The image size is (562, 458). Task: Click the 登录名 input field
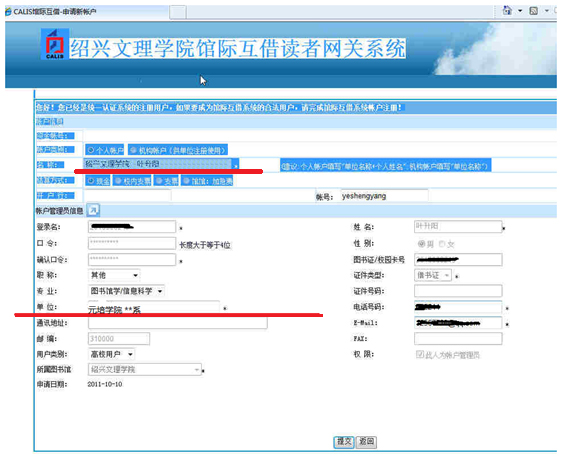pyautogui.click(x=132, y=226)
